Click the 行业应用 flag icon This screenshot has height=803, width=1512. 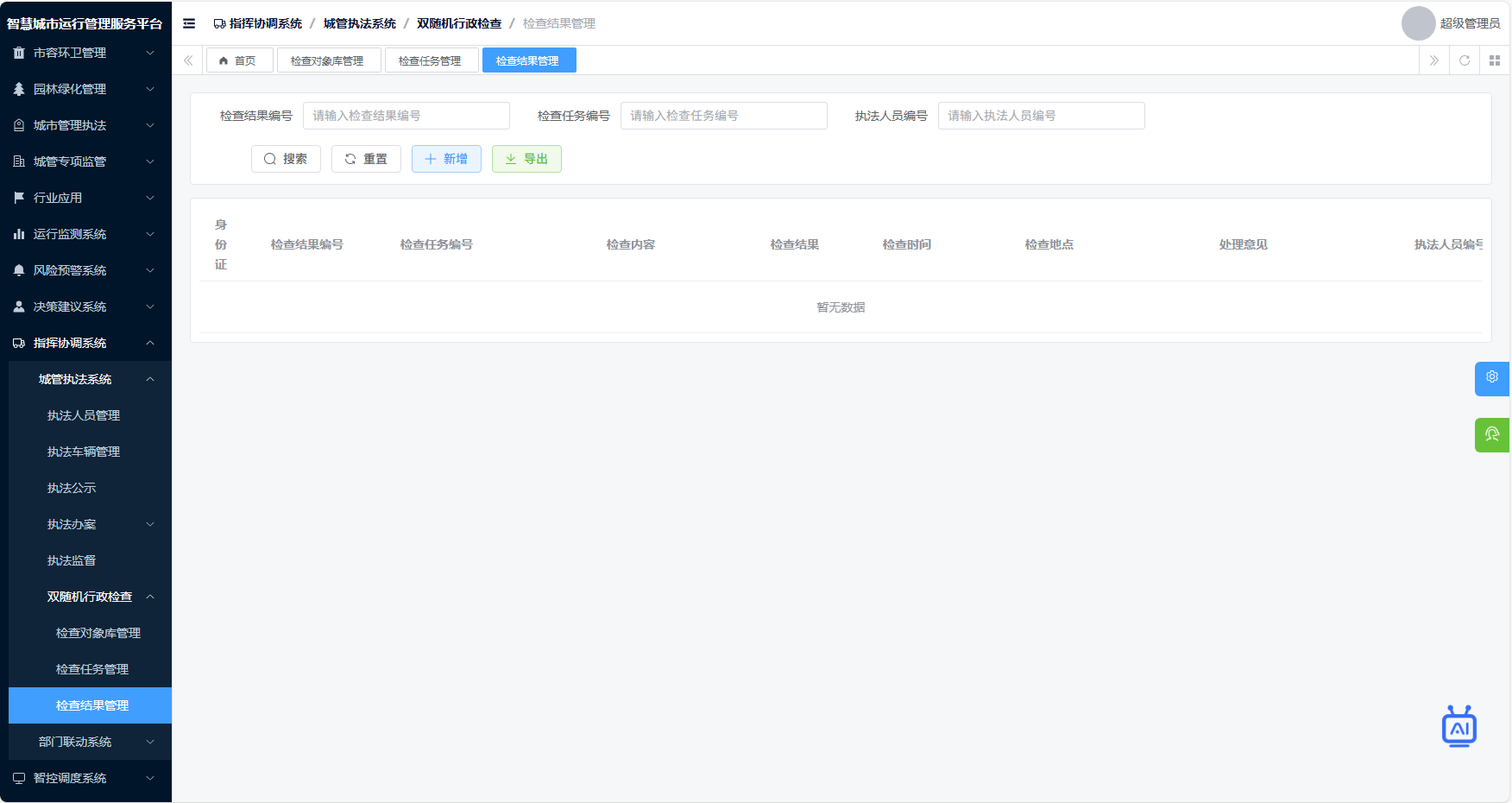pos(19,198)
